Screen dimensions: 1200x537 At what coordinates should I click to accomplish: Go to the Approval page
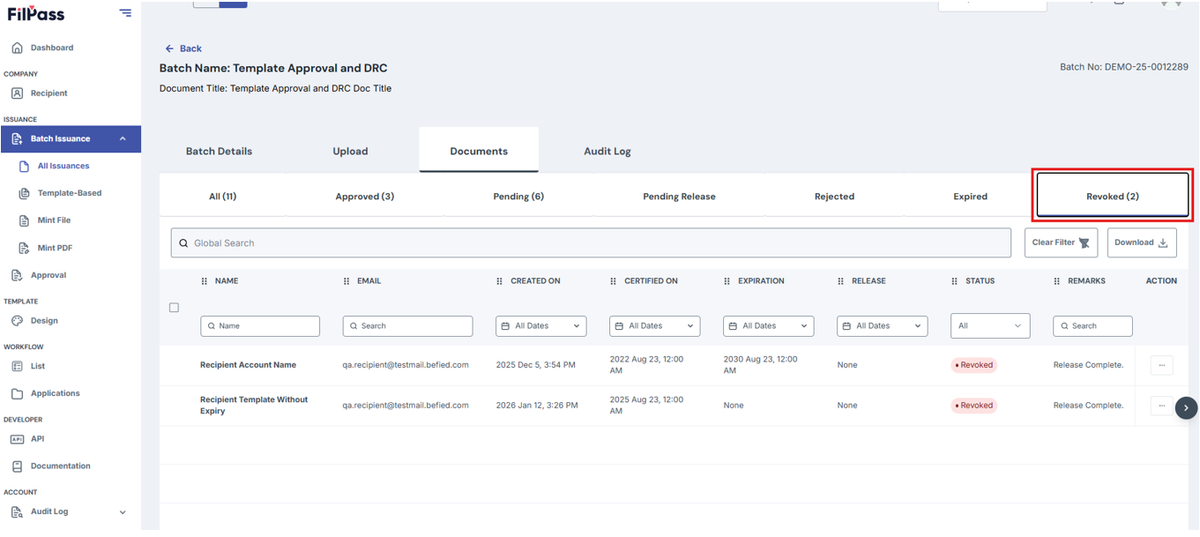(x=48, y=275)
